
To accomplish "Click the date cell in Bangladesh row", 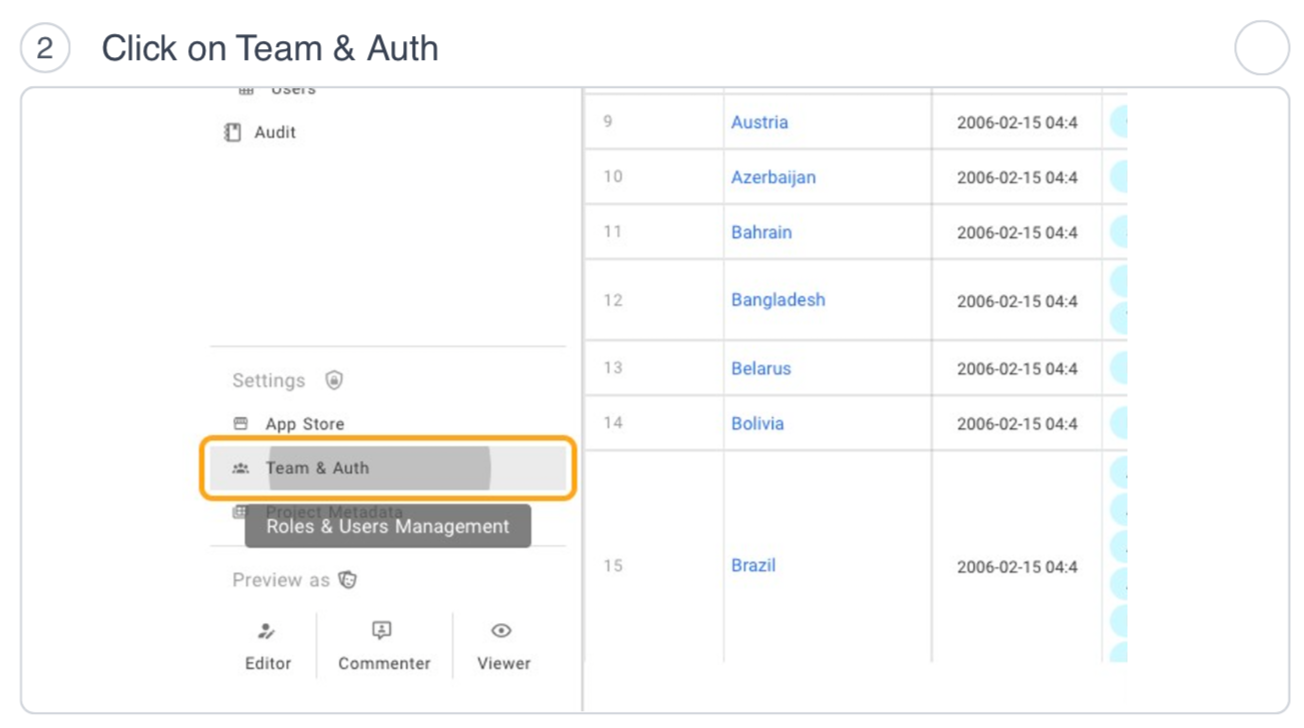I will [x=1017, y=301].
